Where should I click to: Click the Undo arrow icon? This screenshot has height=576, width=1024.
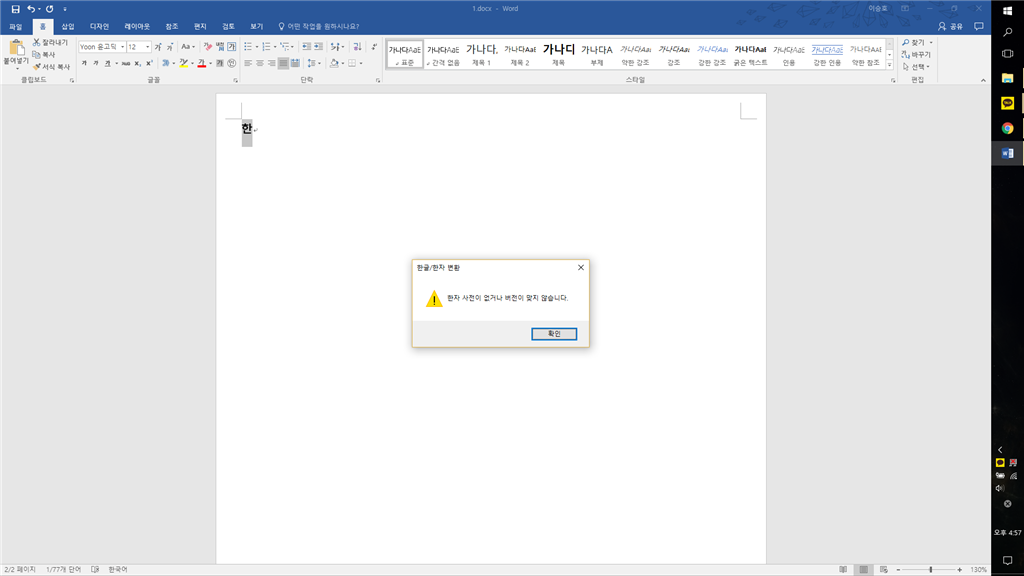tap(31, 8)
